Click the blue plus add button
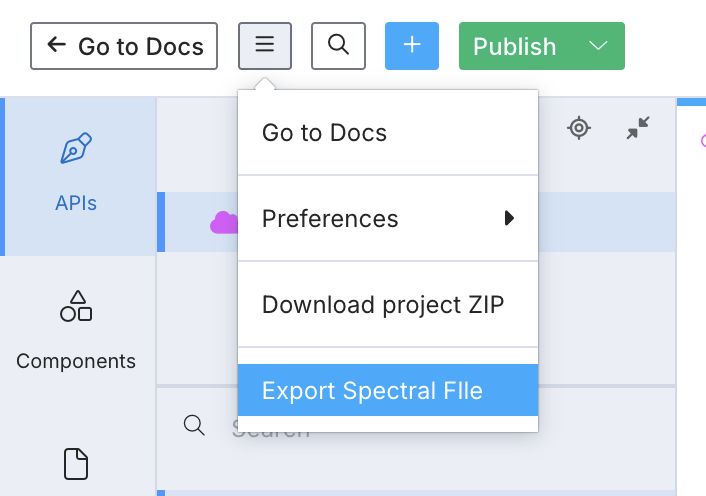The image size is (706, 496). (x=412, y=46)
